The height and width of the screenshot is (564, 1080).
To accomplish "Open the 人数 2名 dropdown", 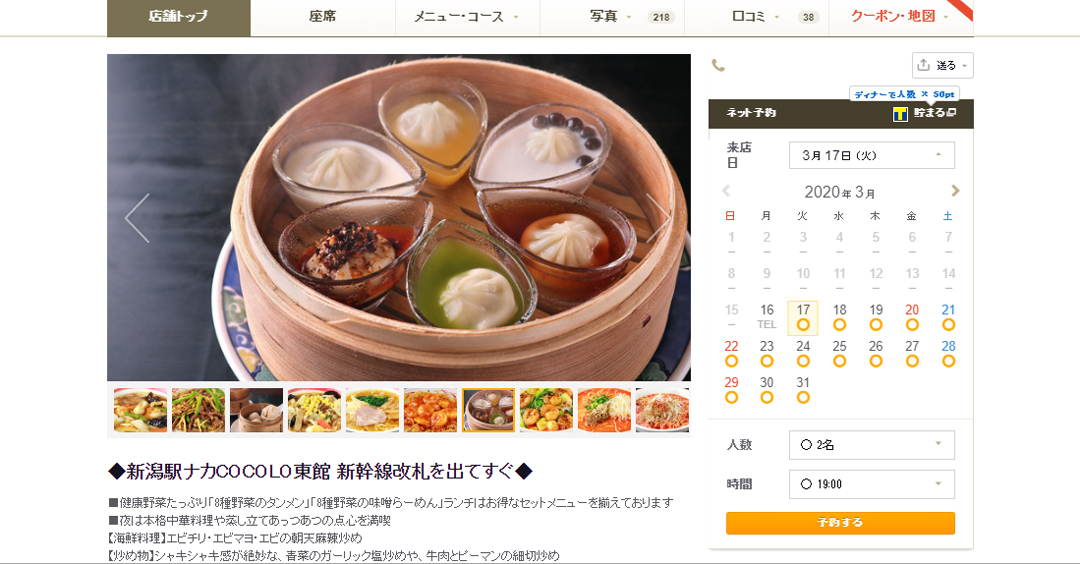I will click(x=871, y=445).
